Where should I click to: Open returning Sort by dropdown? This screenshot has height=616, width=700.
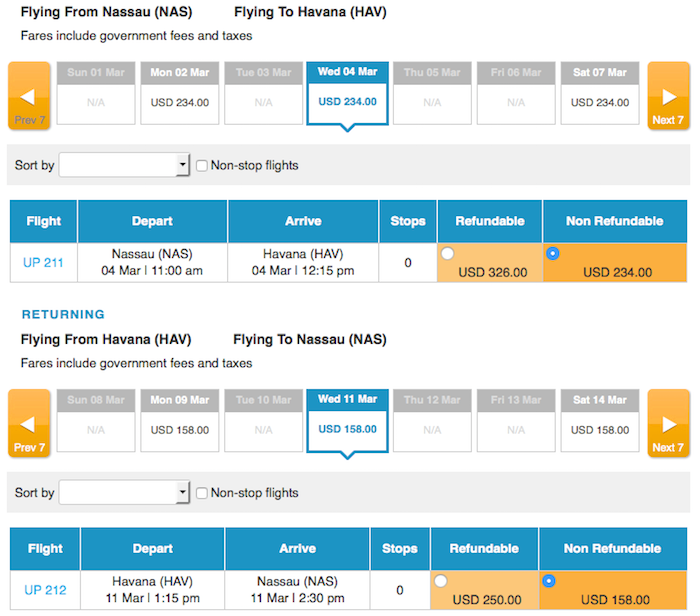[x=124, y=492]
